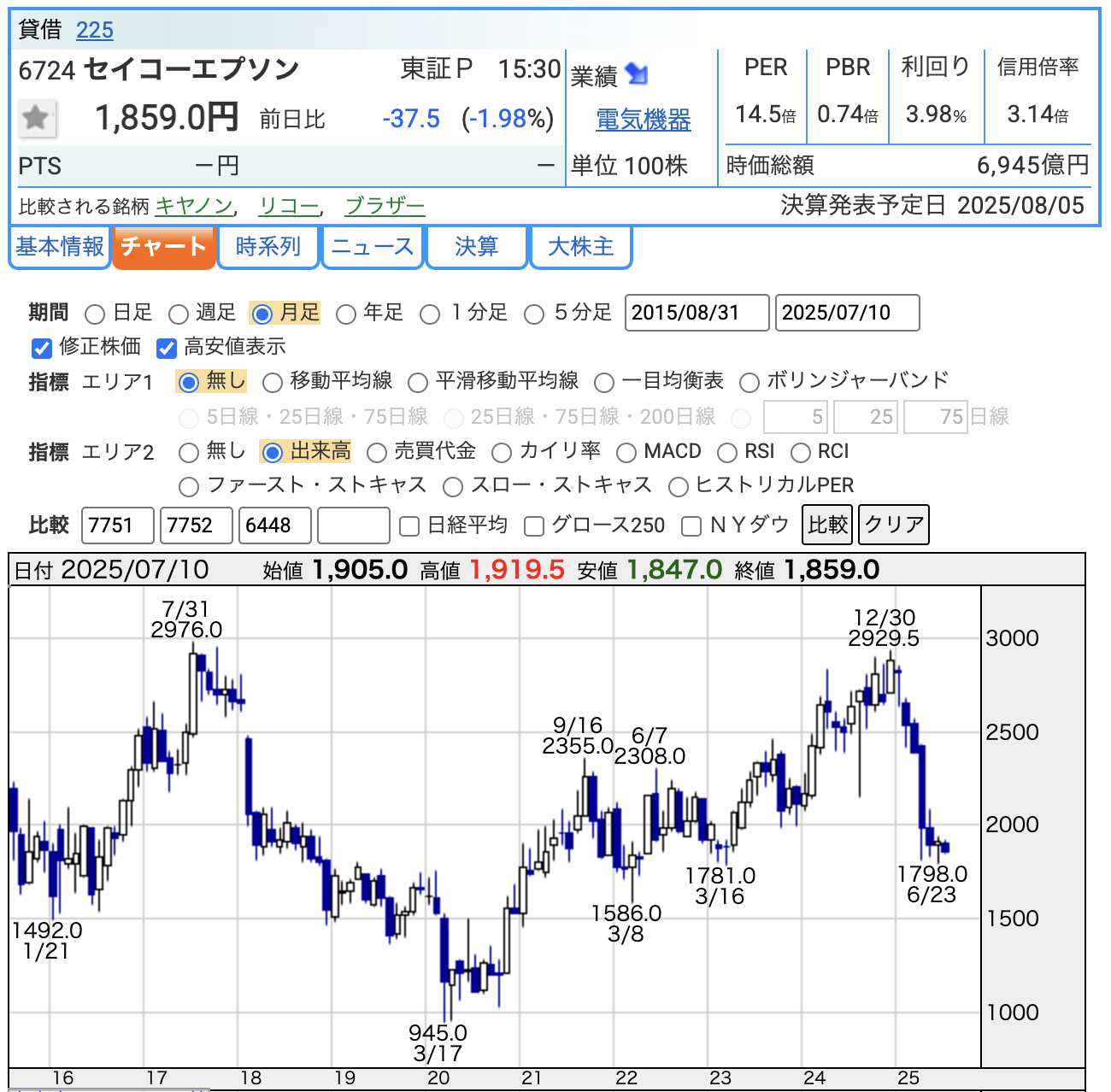Image resolution: width=1111 pixels, height=1092 pixels.
Task: Select the ヒストリカルPER radio button
Action: pos(679,487)
